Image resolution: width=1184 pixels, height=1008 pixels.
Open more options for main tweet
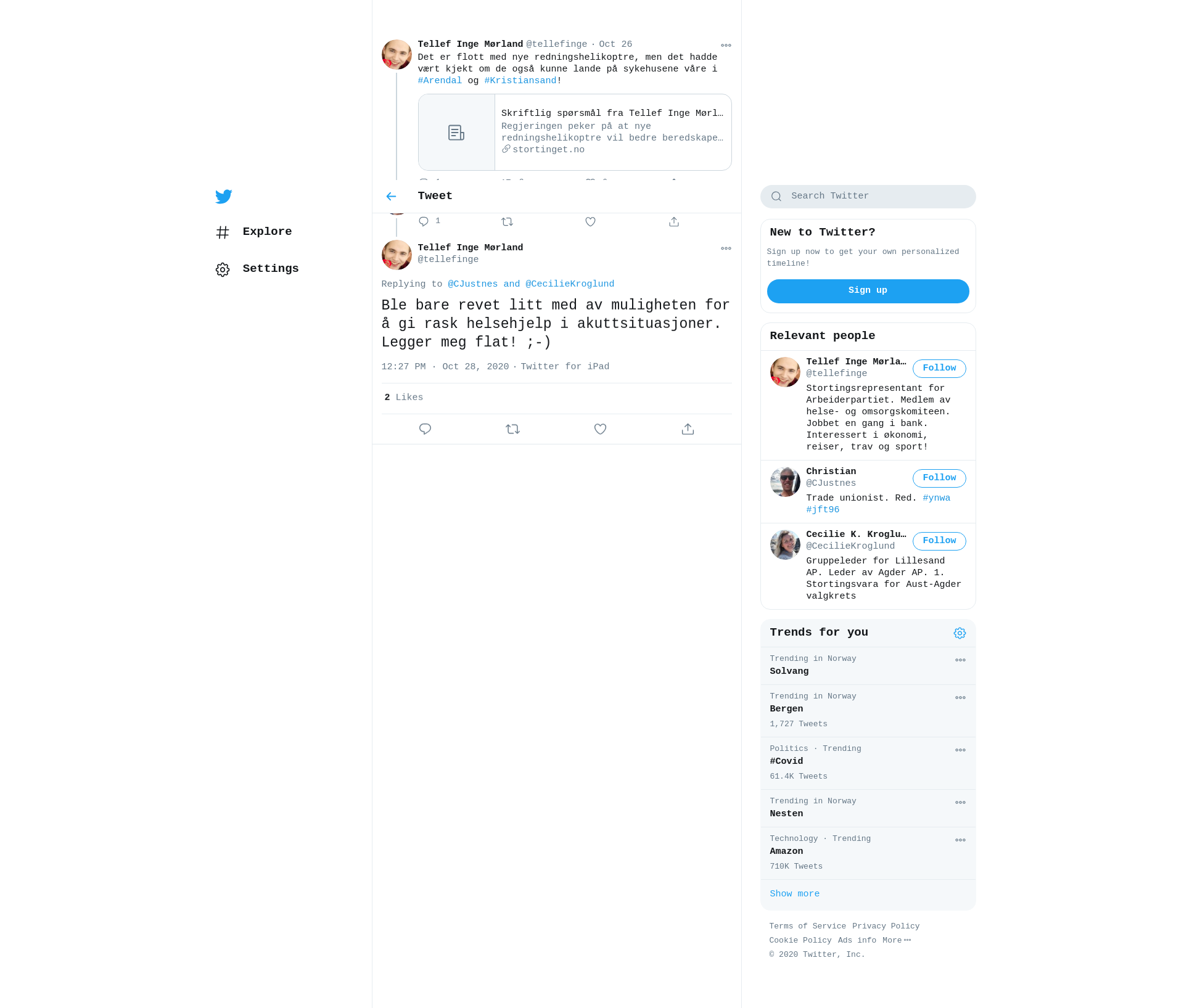[x=726, y=248]
